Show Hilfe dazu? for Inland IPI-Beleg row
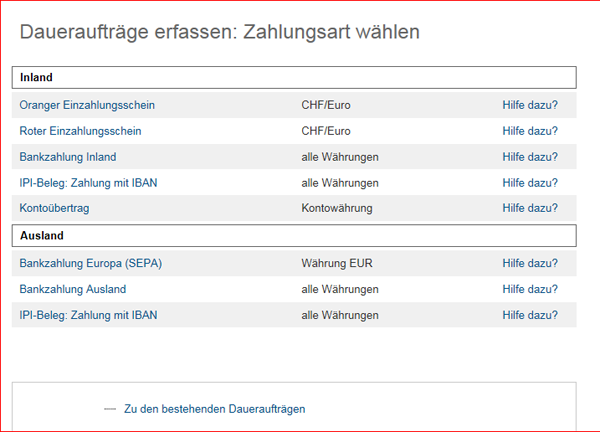 click(530, 183)
